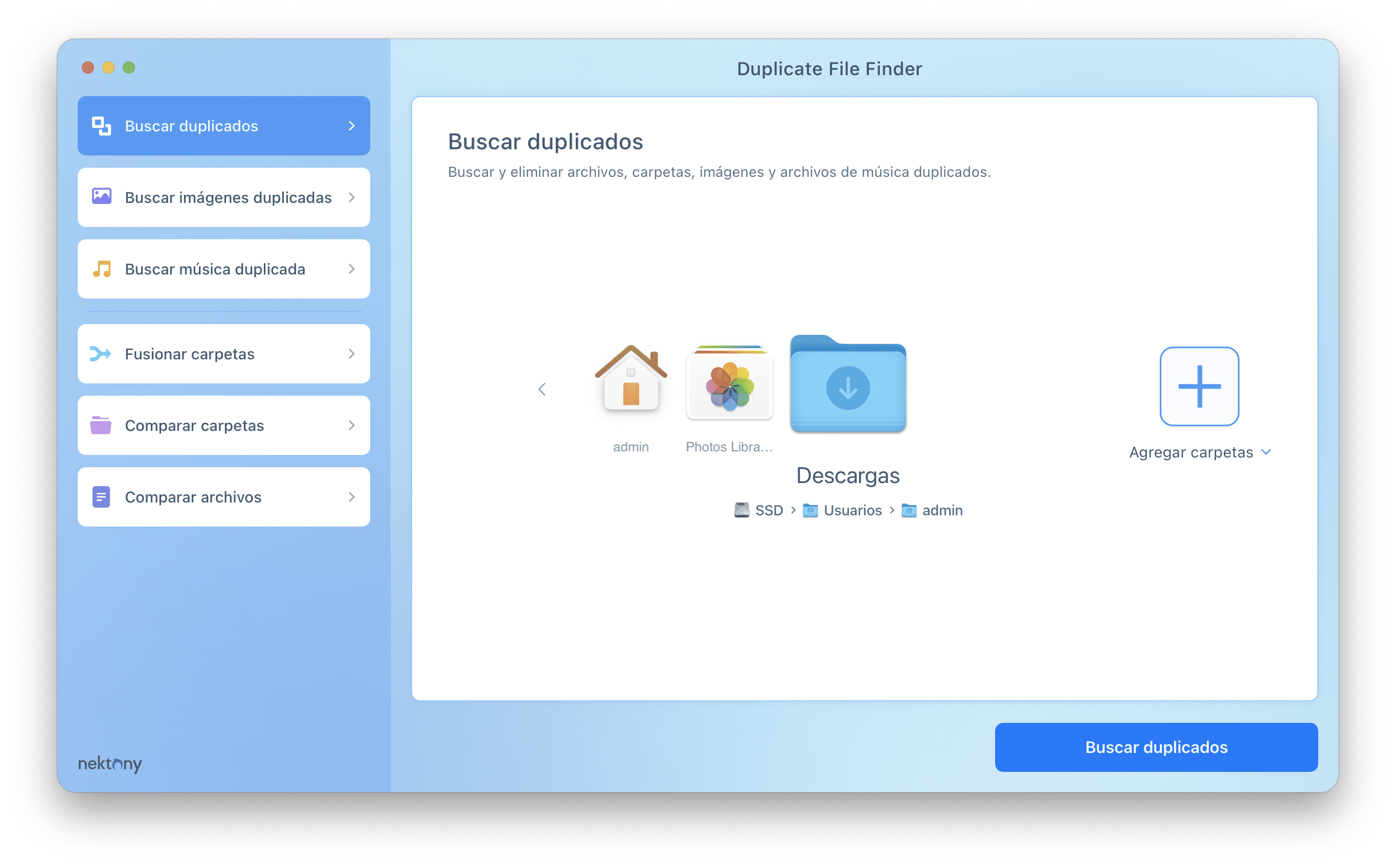Open the Comparar archivos section
Image resolution: width=1396 pixels, height=868 pixels.
click(224, 496)
